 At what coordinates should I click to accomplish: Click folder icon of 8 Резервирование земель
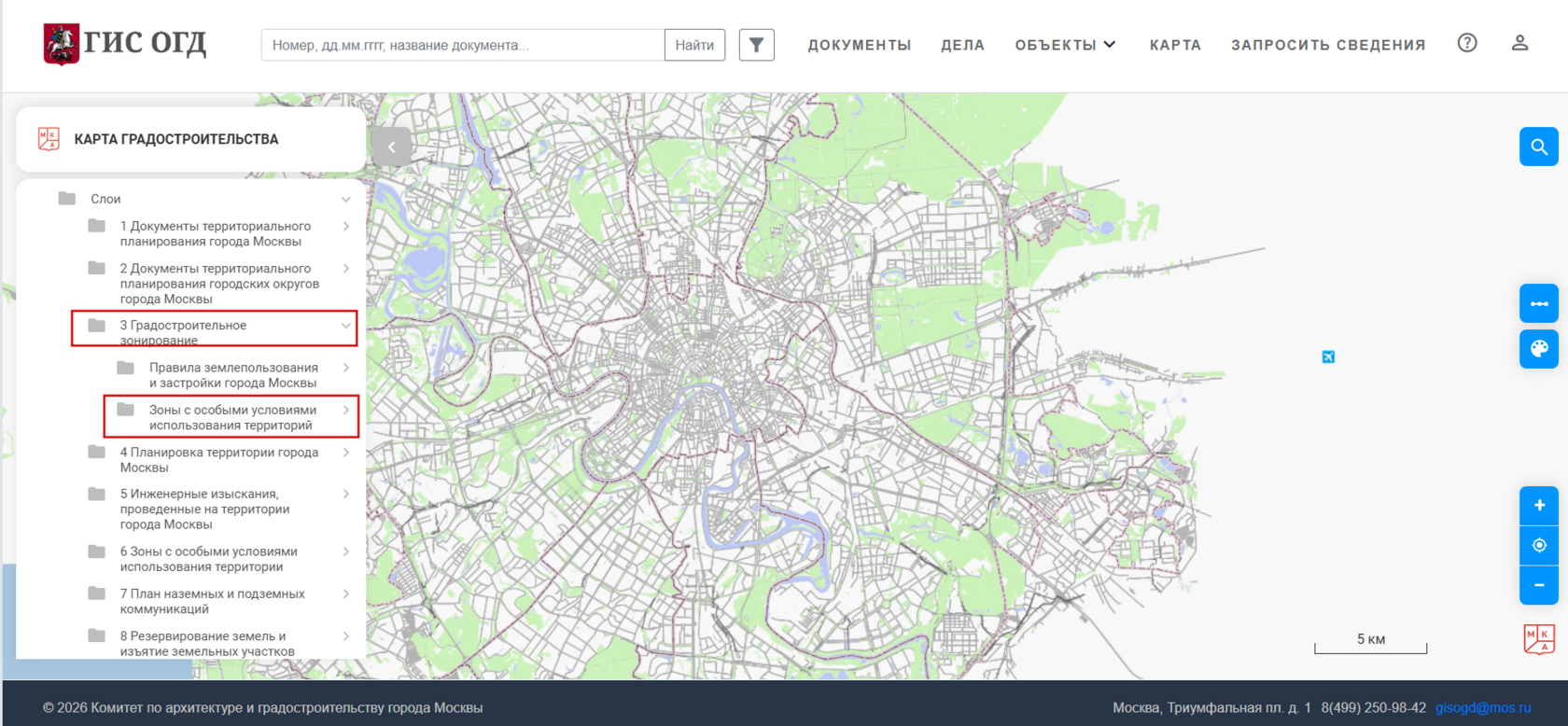[97, 635]
